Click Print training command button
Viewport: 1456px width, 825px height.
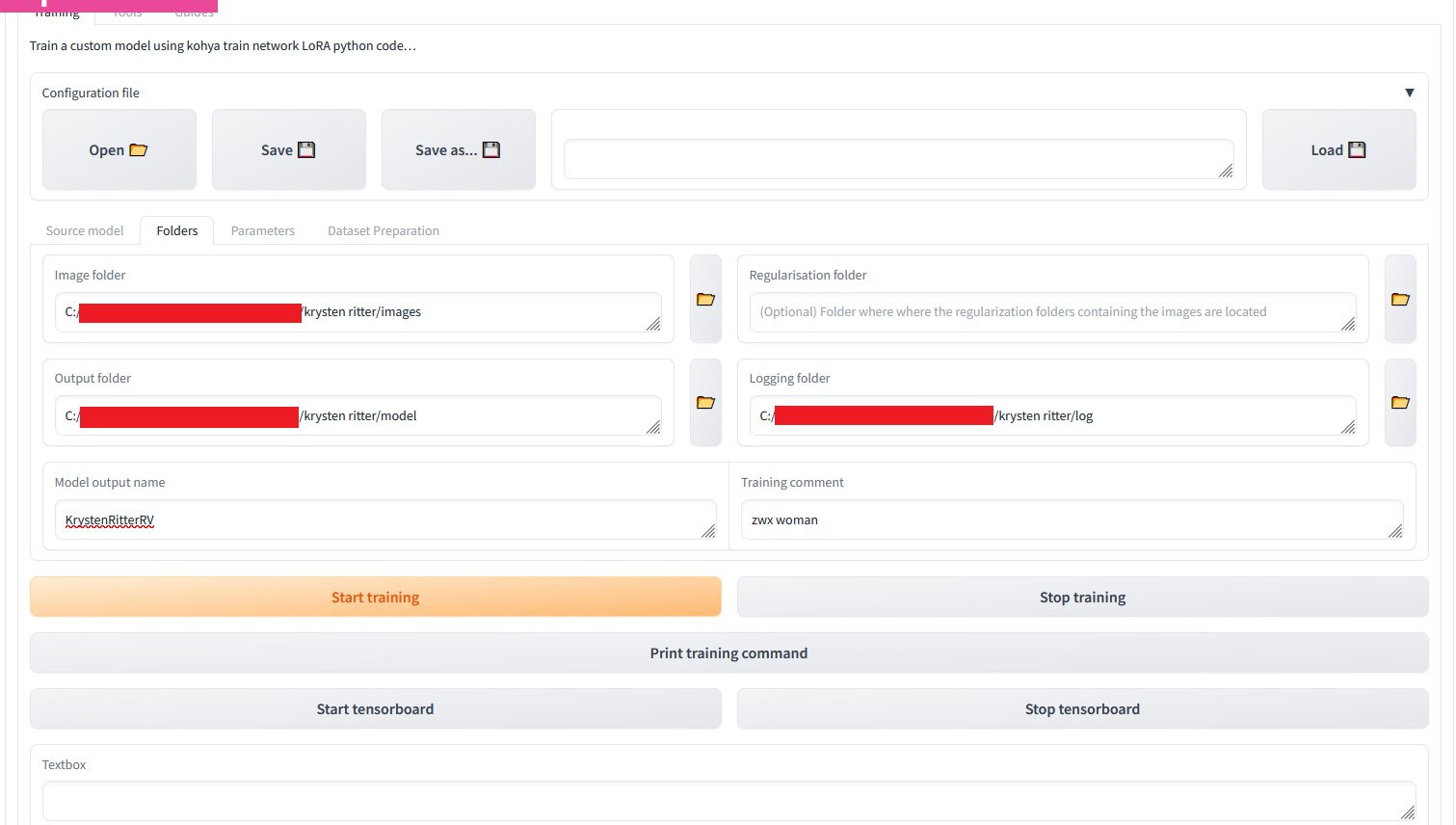pyautogui.click(x=728, y=653)
